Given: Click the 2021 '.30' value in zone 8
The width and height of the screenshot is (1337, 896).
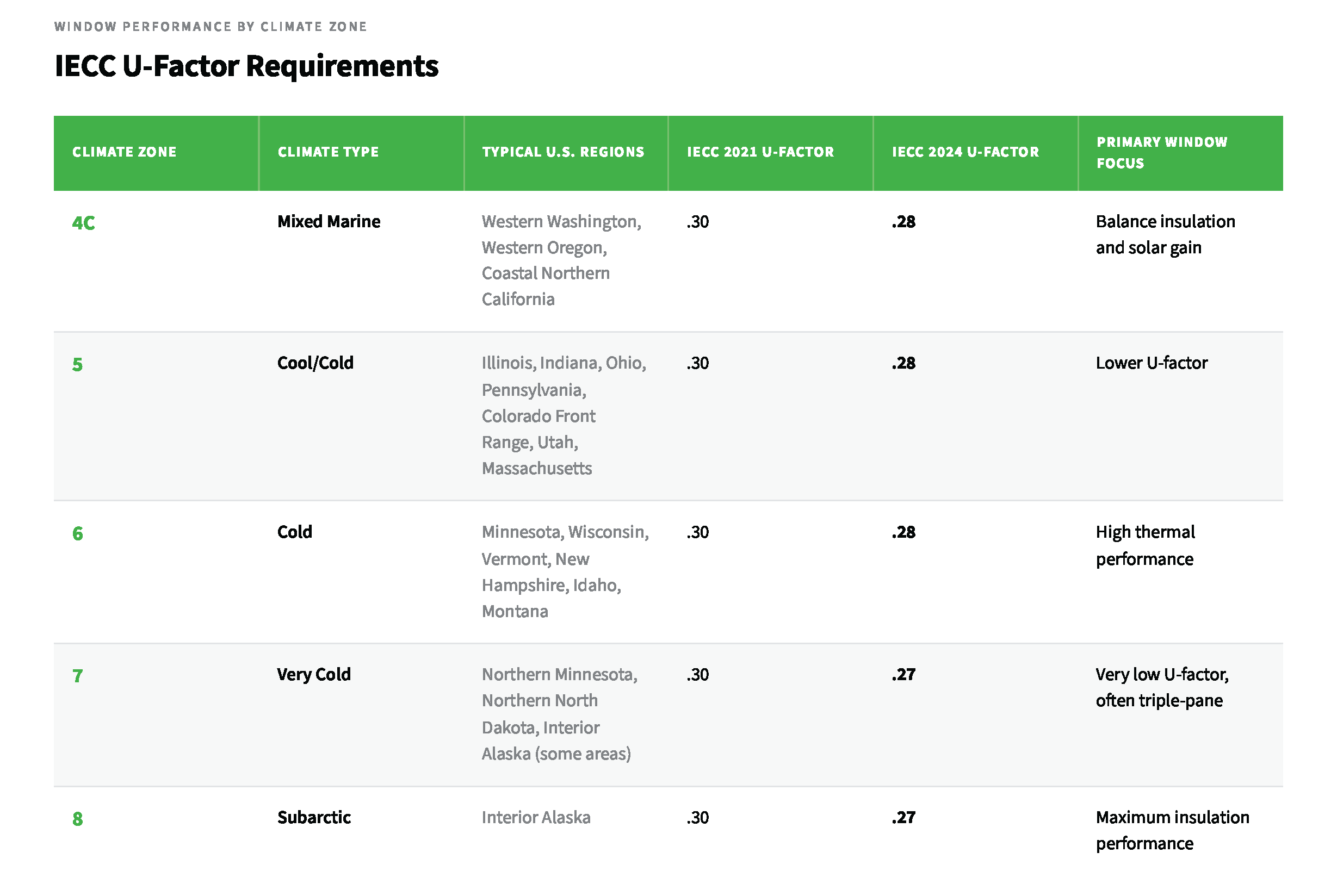Looking at the screenshot, I should (697, 818).
